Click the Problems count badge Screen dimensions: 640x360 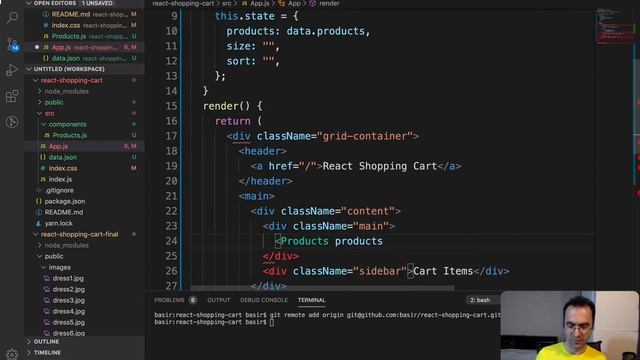coord(193,300)
